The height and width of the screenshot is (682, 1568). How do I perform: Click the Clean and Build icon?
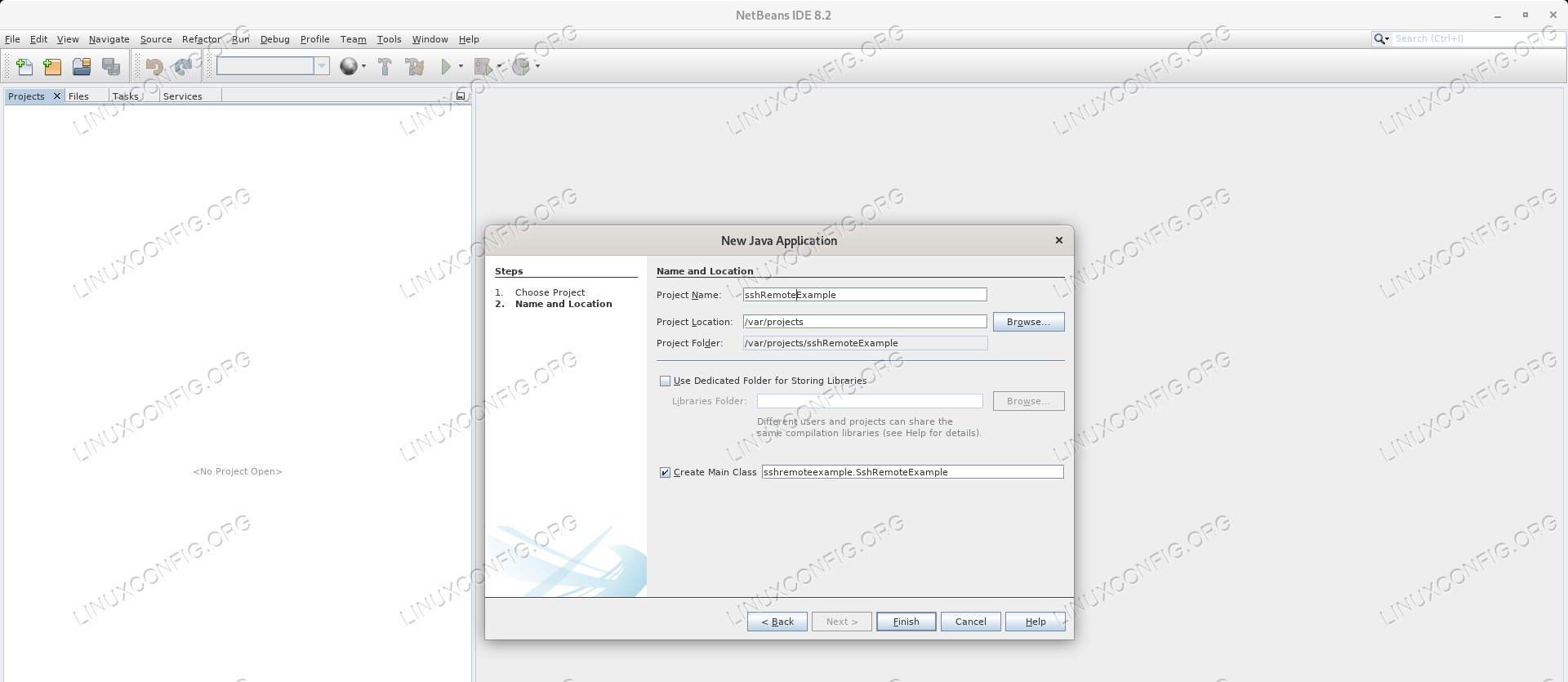415,66
